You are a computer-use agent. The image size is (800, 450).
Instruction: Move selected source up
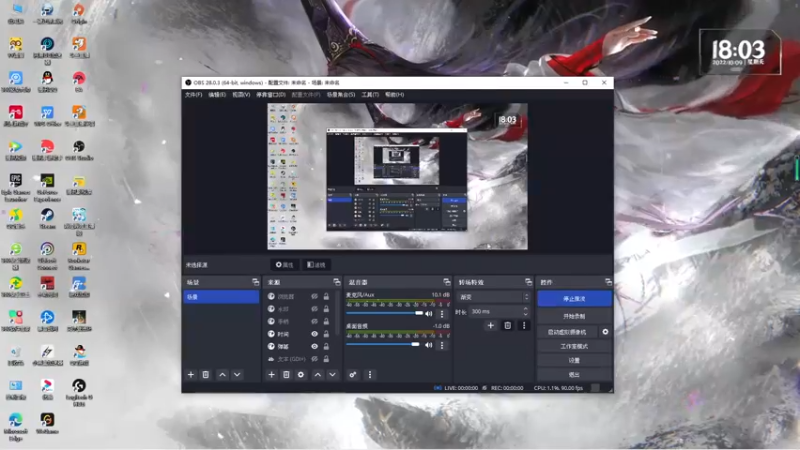click(317, 374)
